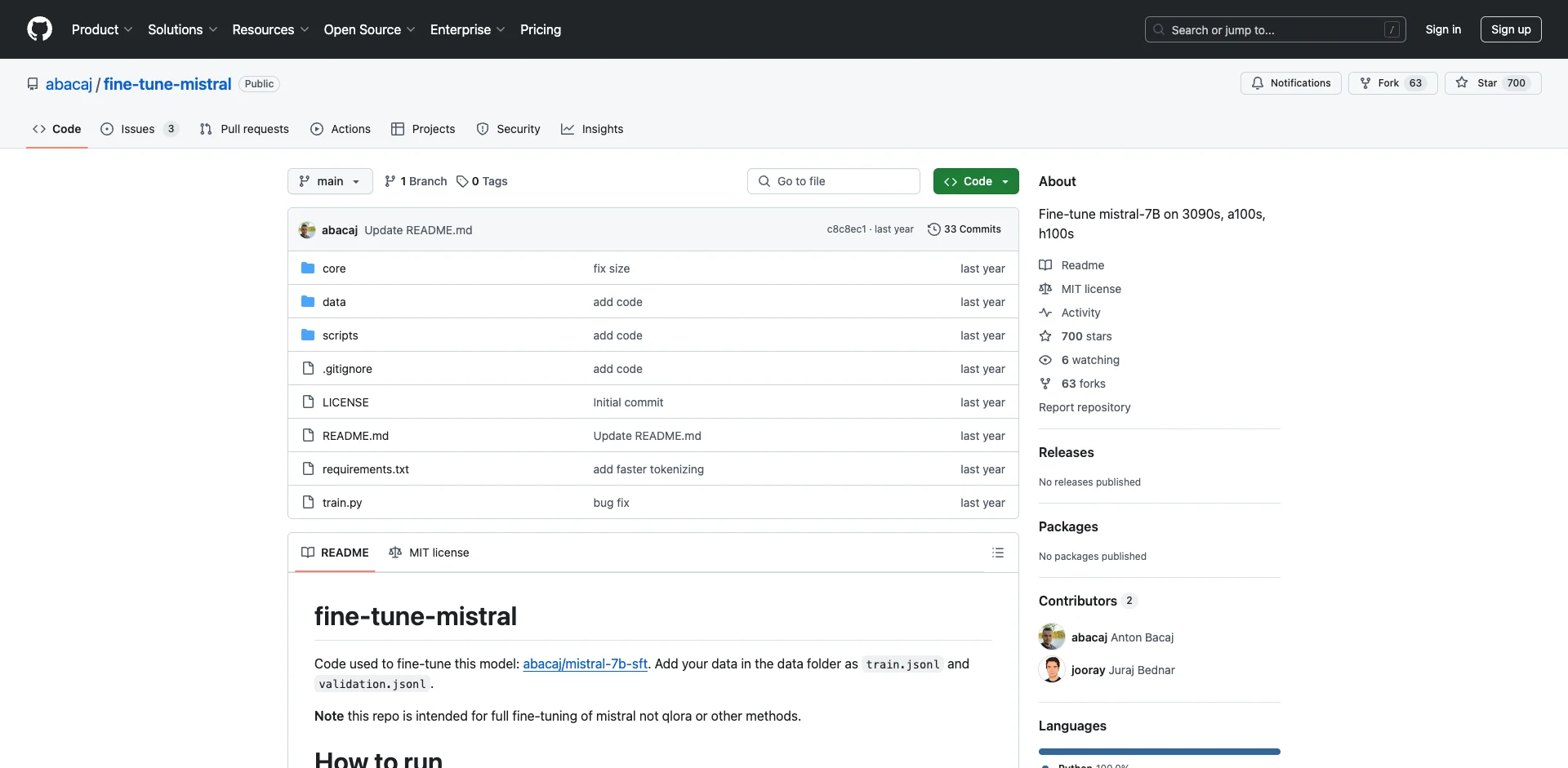Expand the green Code clone dropdown
1568x768 pixels.
tap(976, 181)
